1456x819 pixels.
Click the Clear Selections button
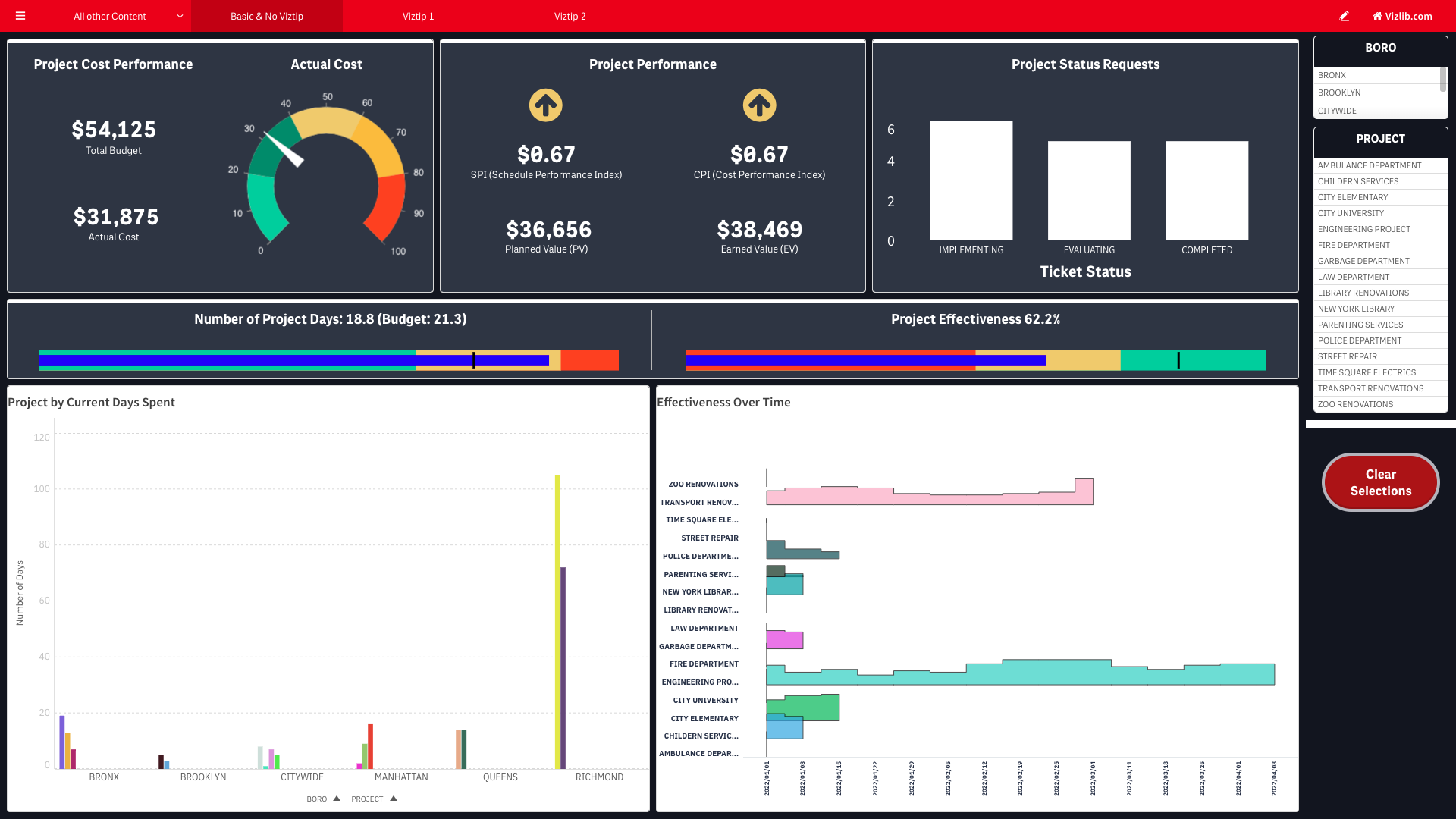click(1380, 482)
